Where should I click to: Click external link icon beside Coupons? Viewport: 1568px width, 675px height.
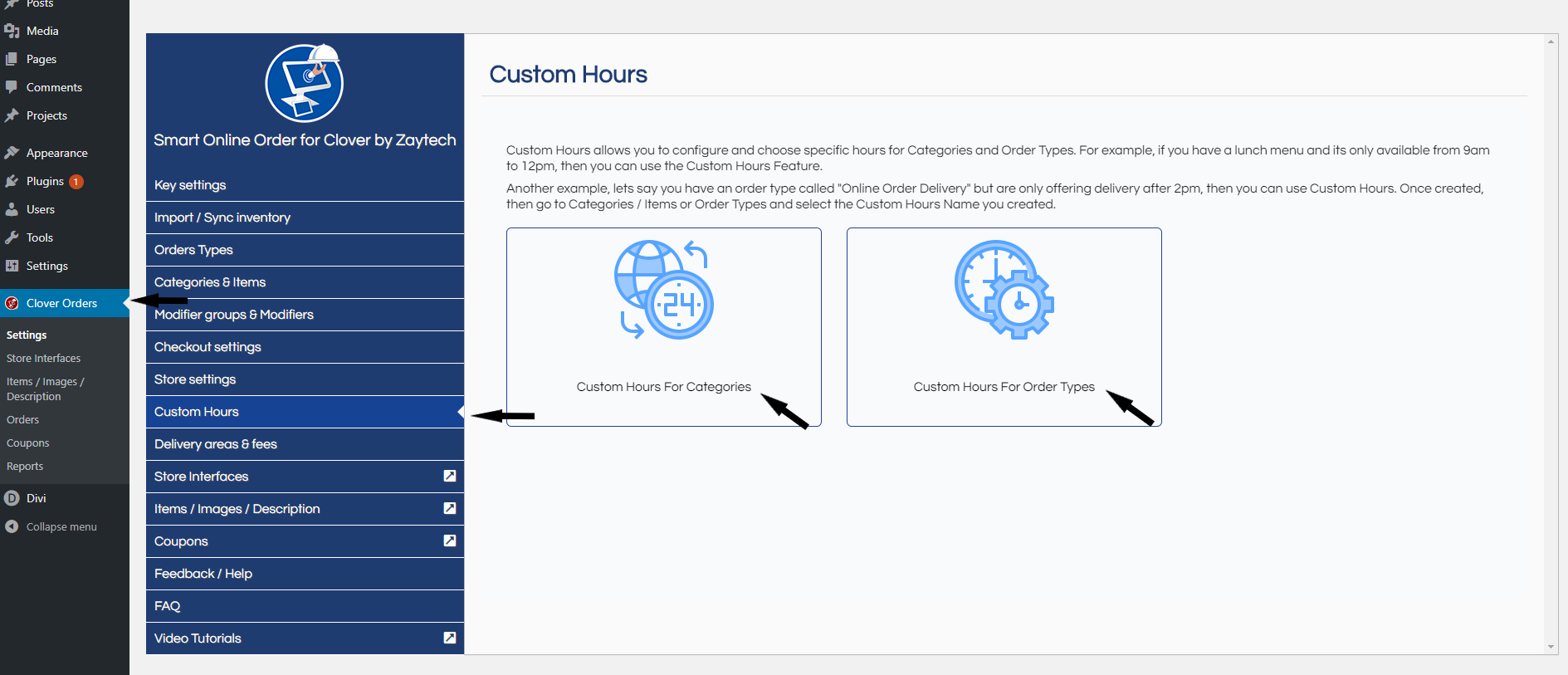pos(450,540)
